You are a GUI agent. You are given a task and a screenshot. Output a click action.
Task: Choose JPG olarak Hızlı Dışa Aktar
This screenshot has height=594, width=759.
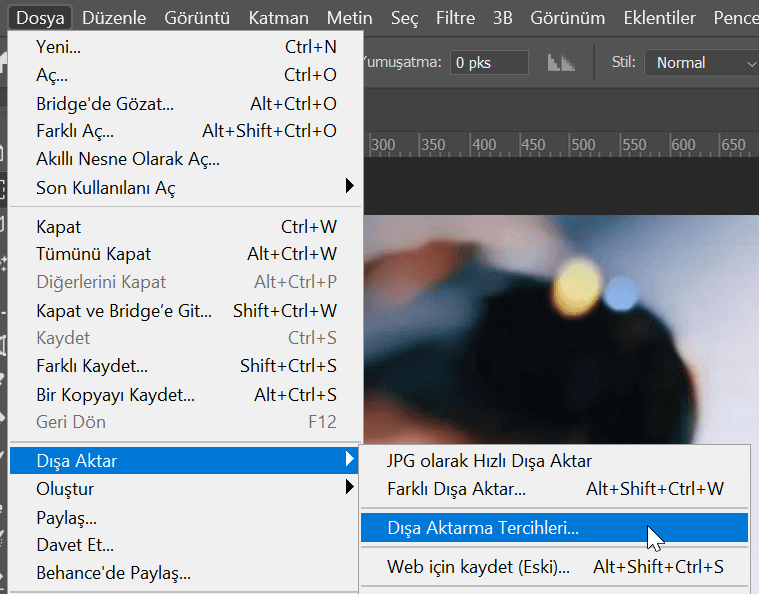(489, 461)
